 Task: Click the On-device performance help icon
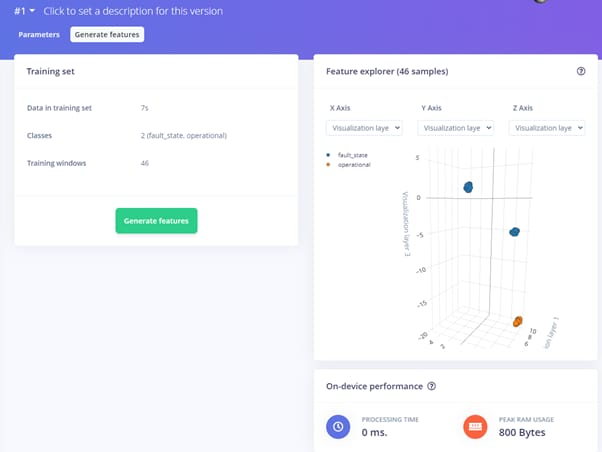point(432,386)
